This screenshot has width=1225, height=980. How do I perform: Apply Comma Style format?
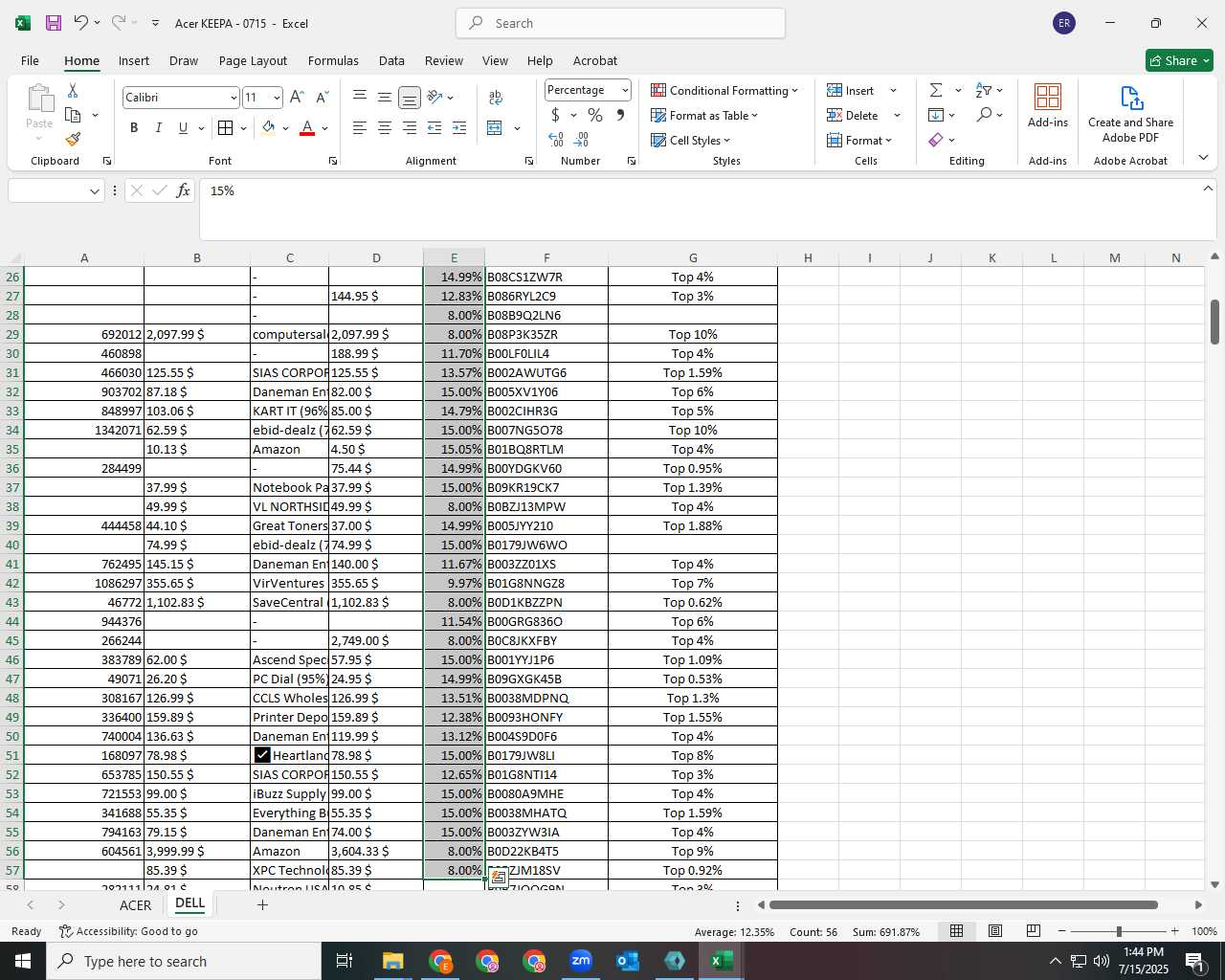pos(620,115)
